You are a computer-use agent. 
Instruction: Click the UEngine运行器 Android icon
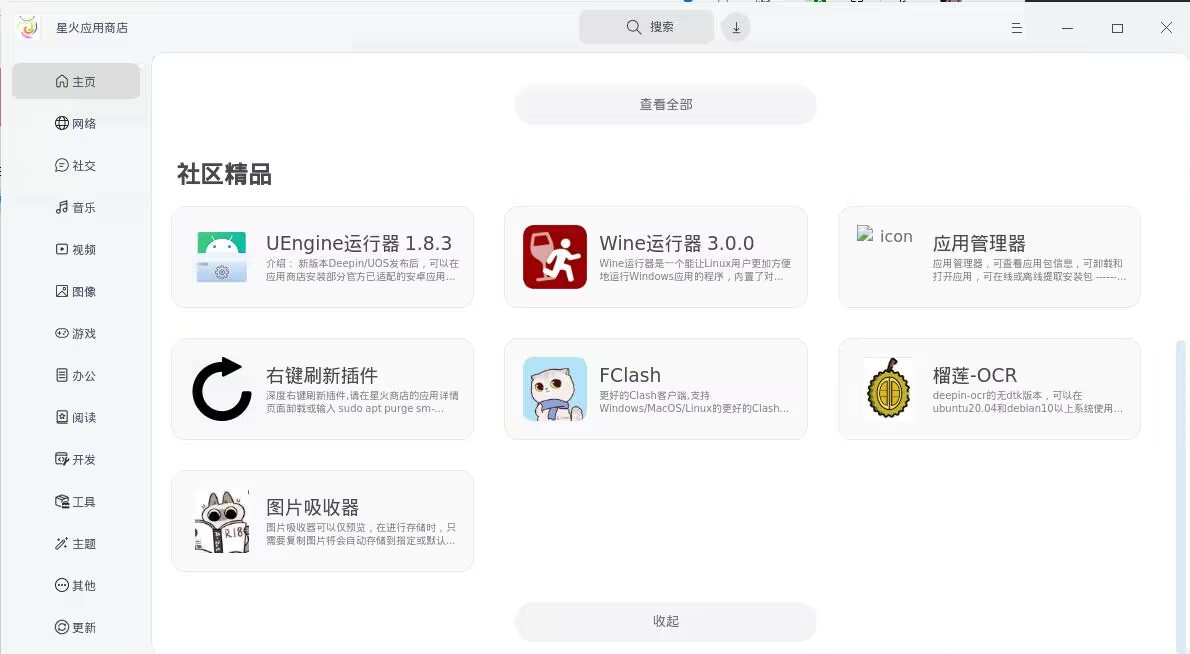coord(222,257)
